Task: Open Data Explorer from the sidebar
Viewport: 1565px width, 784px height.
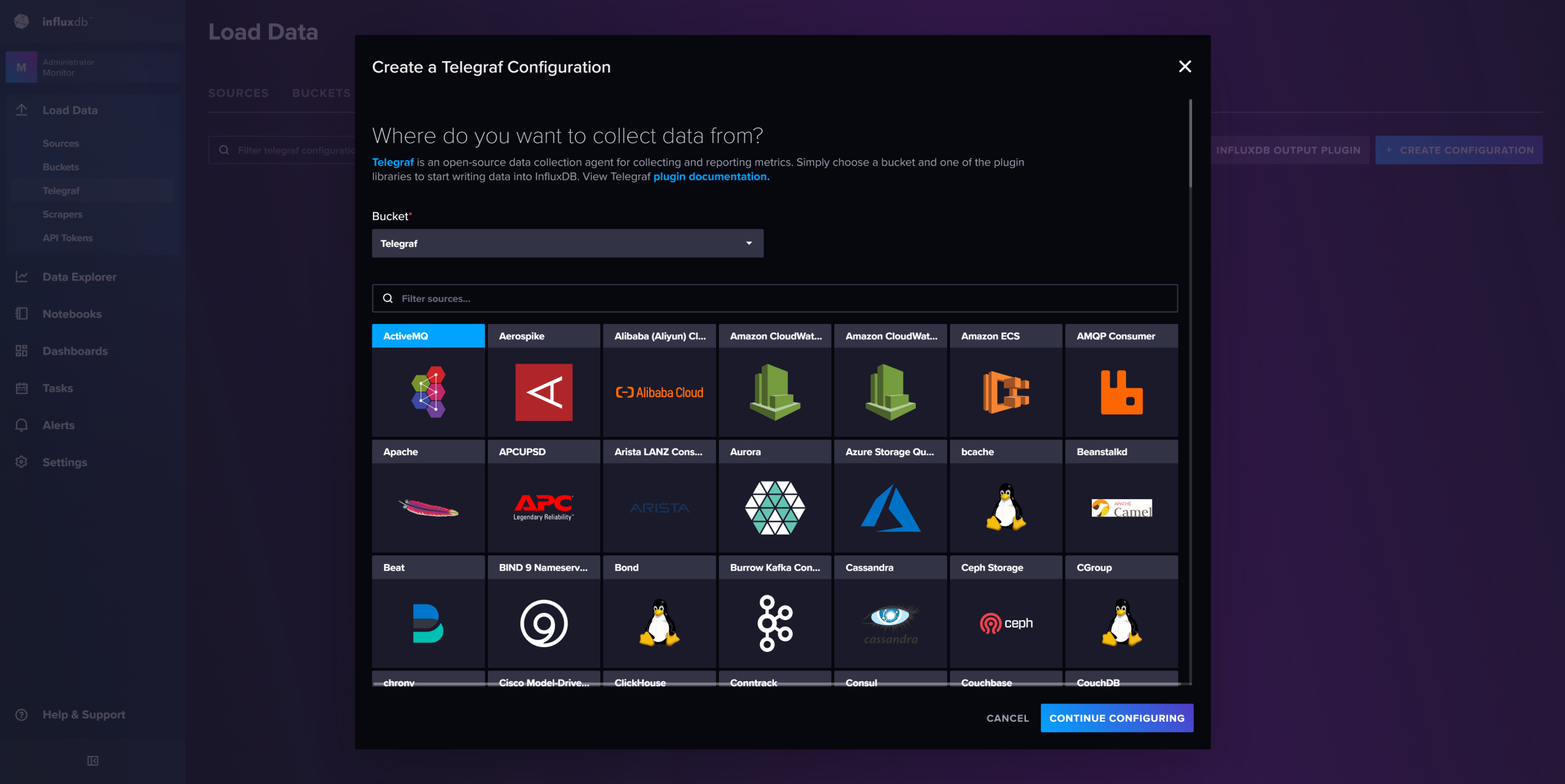Action: click(x=79, y=277)
